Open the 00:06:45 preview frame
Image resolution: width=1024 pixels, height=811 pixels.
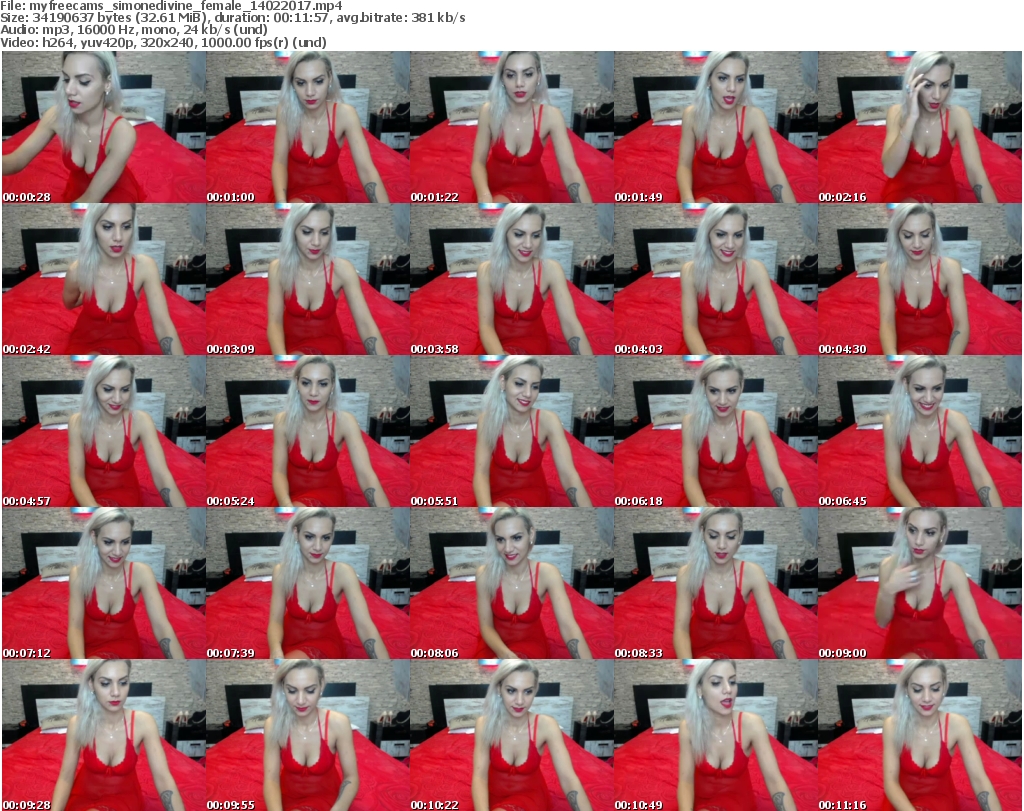(920, 432)
